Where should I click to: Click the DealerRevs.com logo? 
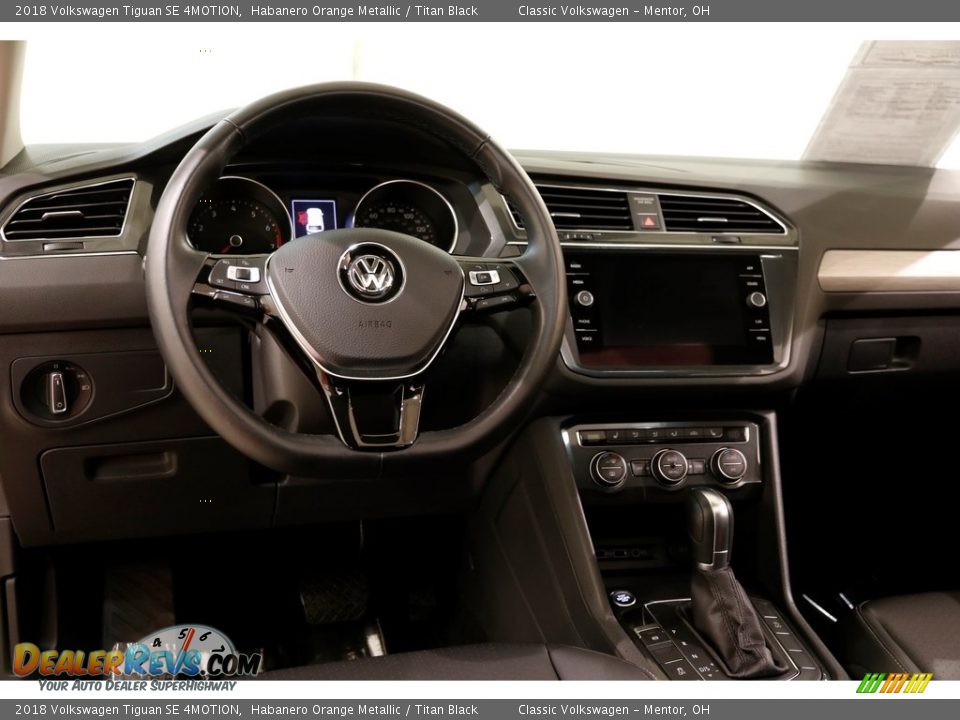point(136,660)
